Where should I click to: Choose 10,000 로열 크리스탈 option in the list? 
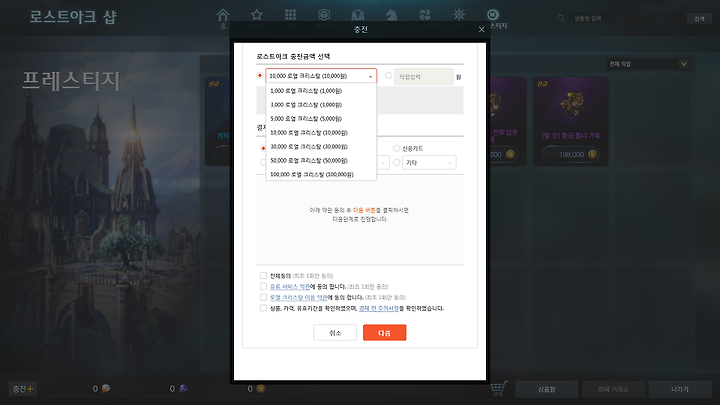[x=321, y=133]
